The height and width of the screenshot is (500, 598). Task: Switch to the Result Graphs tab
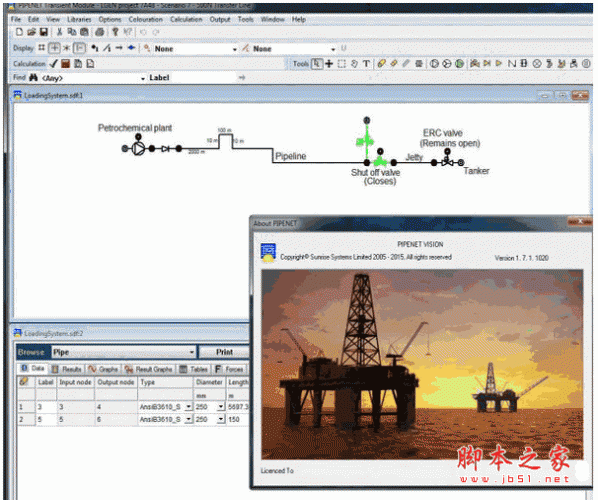point(149,369)
